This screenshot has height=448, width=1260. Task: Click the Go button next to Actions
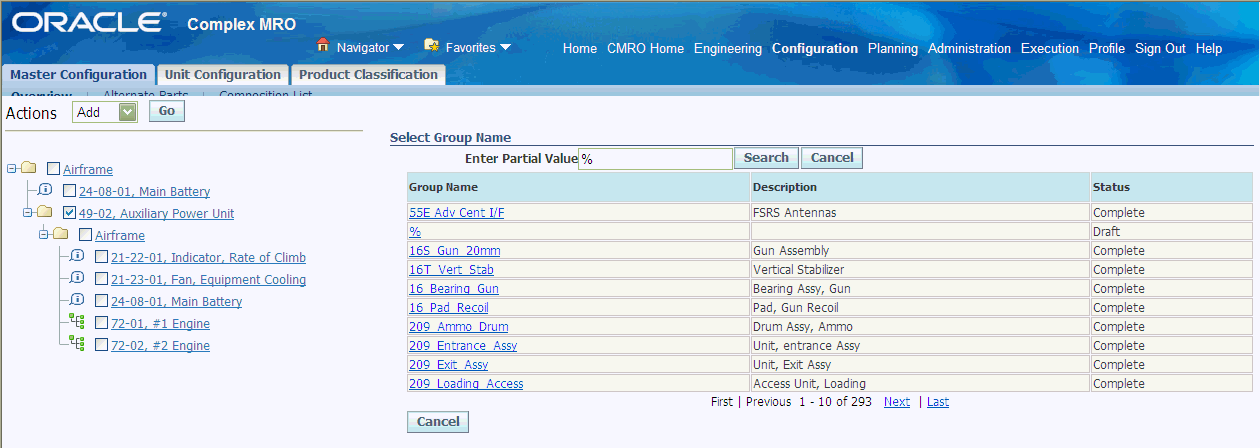pyautogui.click(x=167, y=111)
